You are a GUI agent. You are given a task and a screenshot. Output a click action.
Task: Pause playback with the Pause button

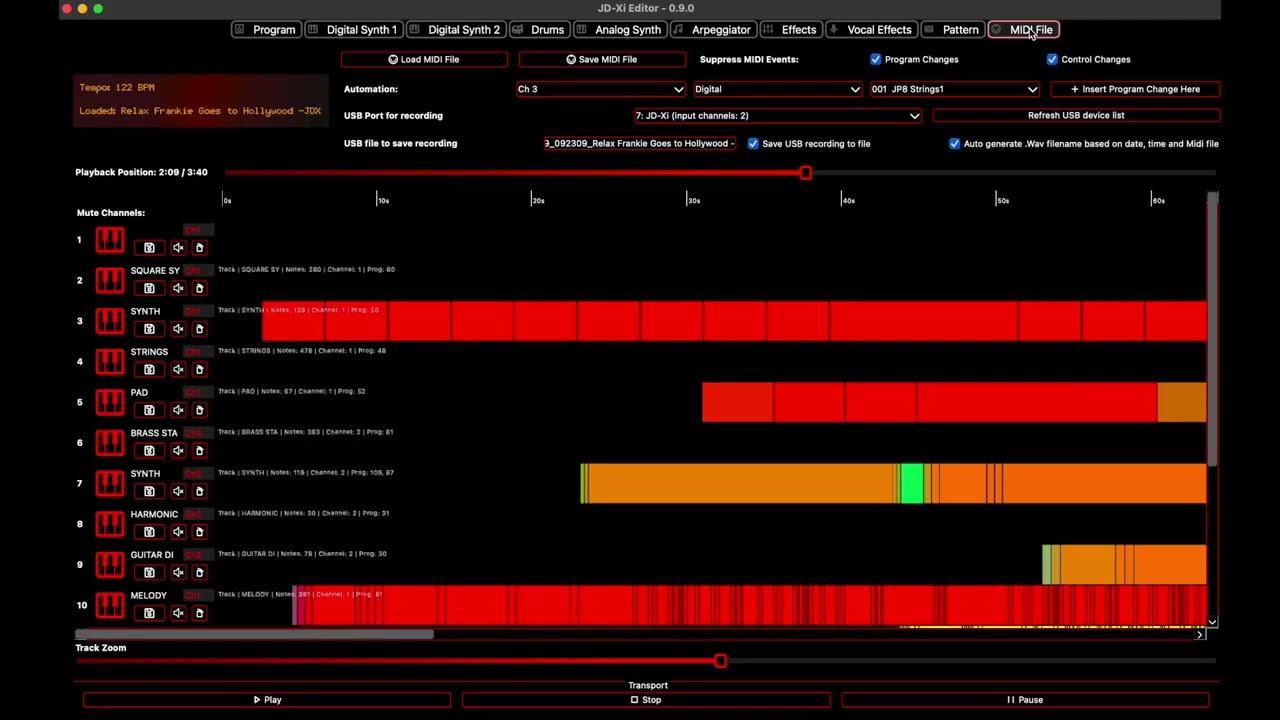1025,700
